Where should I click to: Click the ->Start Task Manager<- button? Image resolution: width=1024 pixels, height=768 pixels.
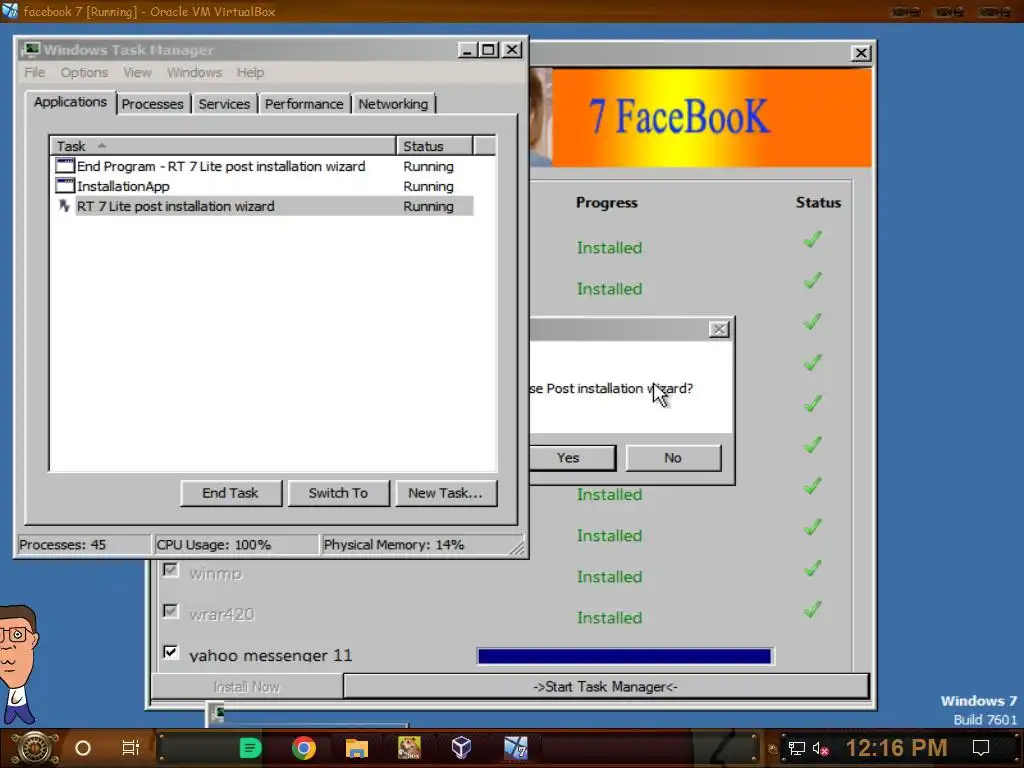click(606, 686)
